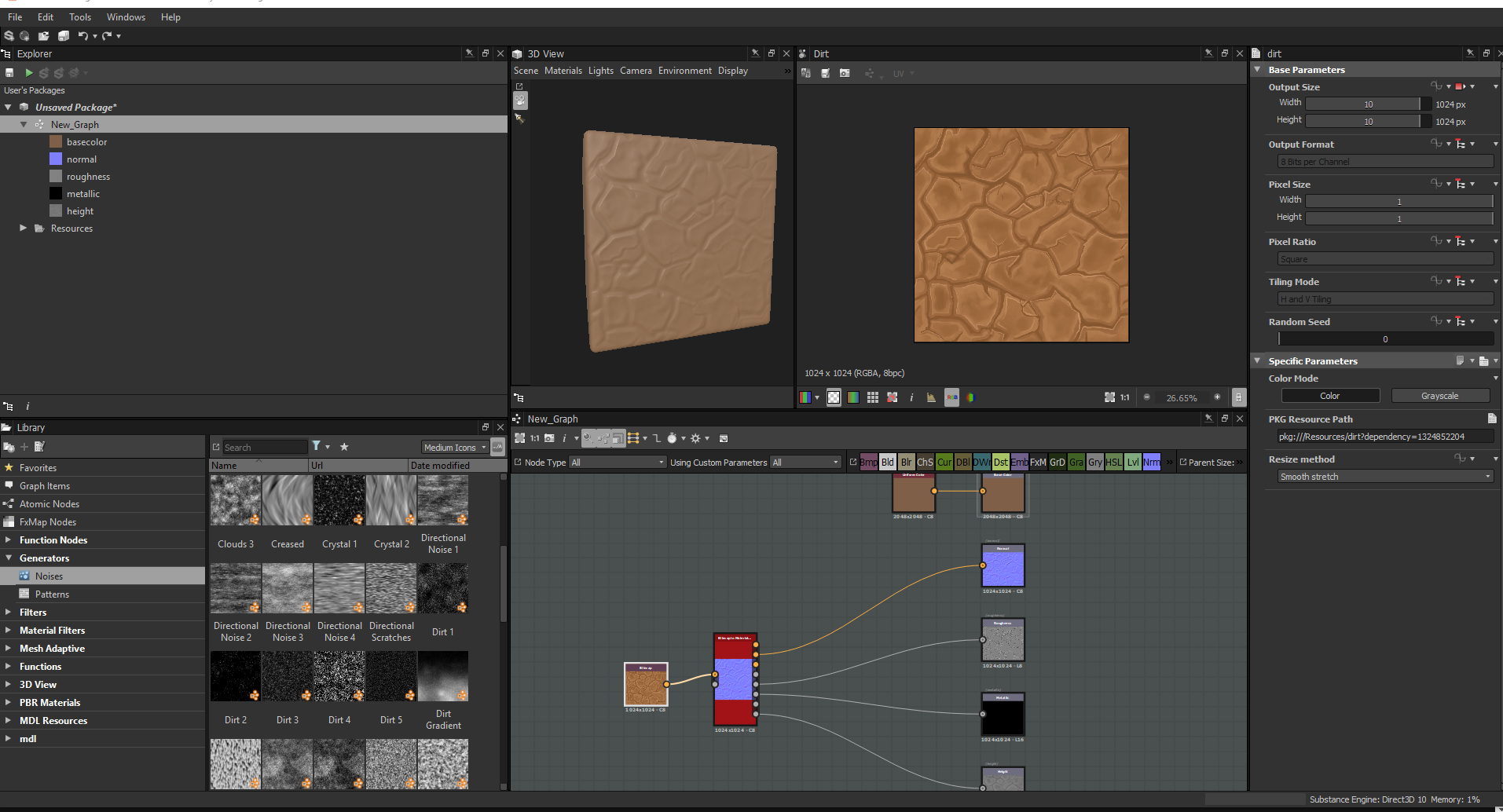1503x812 pixels.
Task: Open the File menu
Action: [15, 17]
